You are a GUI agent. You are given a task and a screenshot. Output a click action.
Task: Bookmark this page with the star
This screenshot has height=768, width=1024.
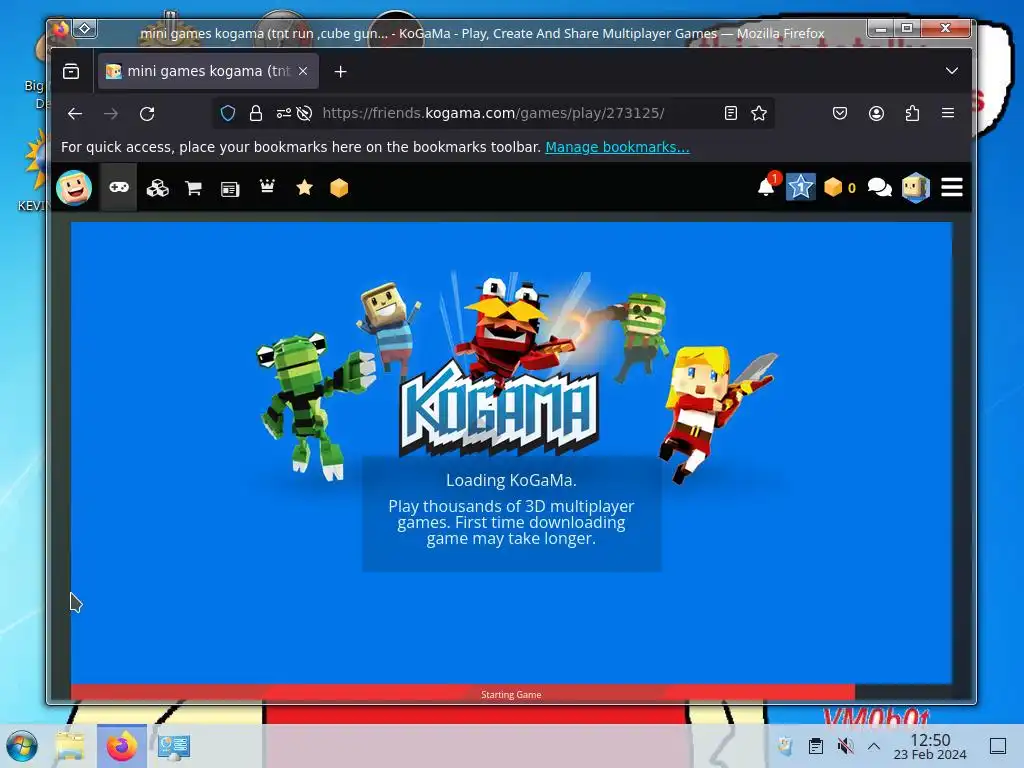click(x=759, y=113)
